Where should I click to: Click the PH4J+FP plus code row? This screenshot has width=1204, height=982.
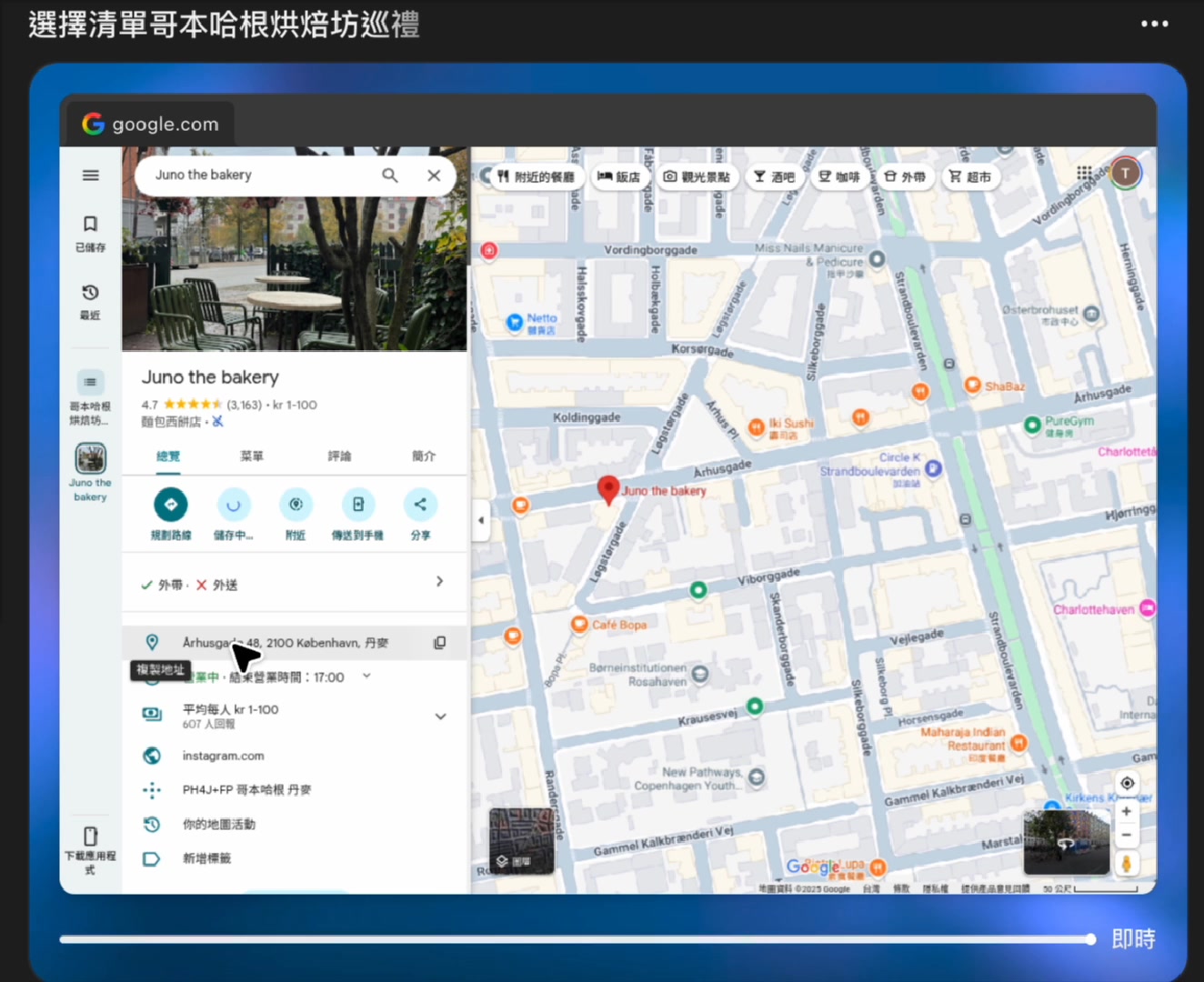pyautogui.click(x=295, y=789)
